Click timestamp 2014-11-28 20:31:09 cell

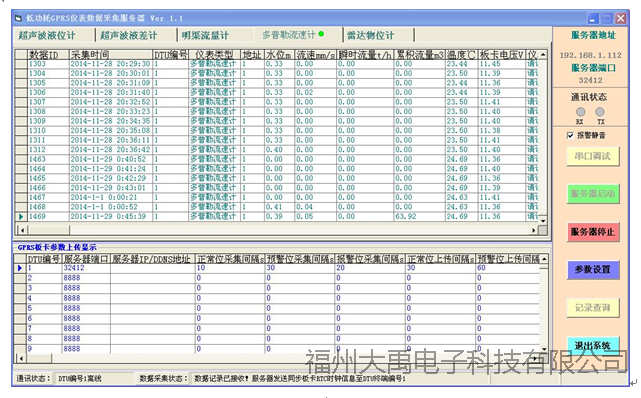click(110, 83)
